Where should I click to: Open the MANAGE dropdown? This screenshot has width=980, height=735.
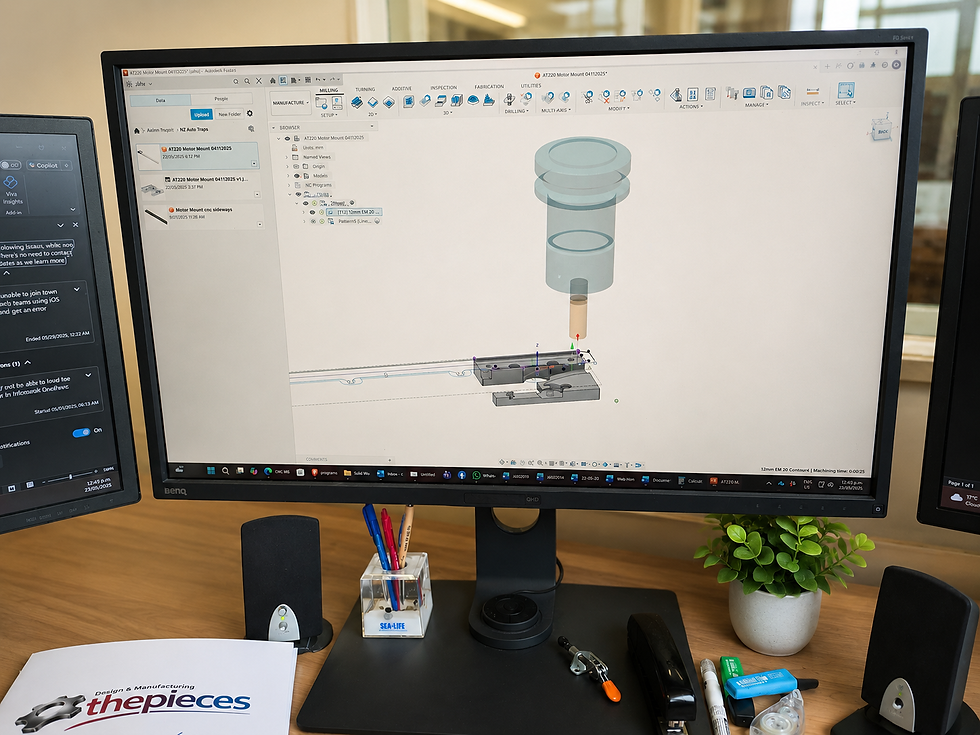[x=756, y=105]
